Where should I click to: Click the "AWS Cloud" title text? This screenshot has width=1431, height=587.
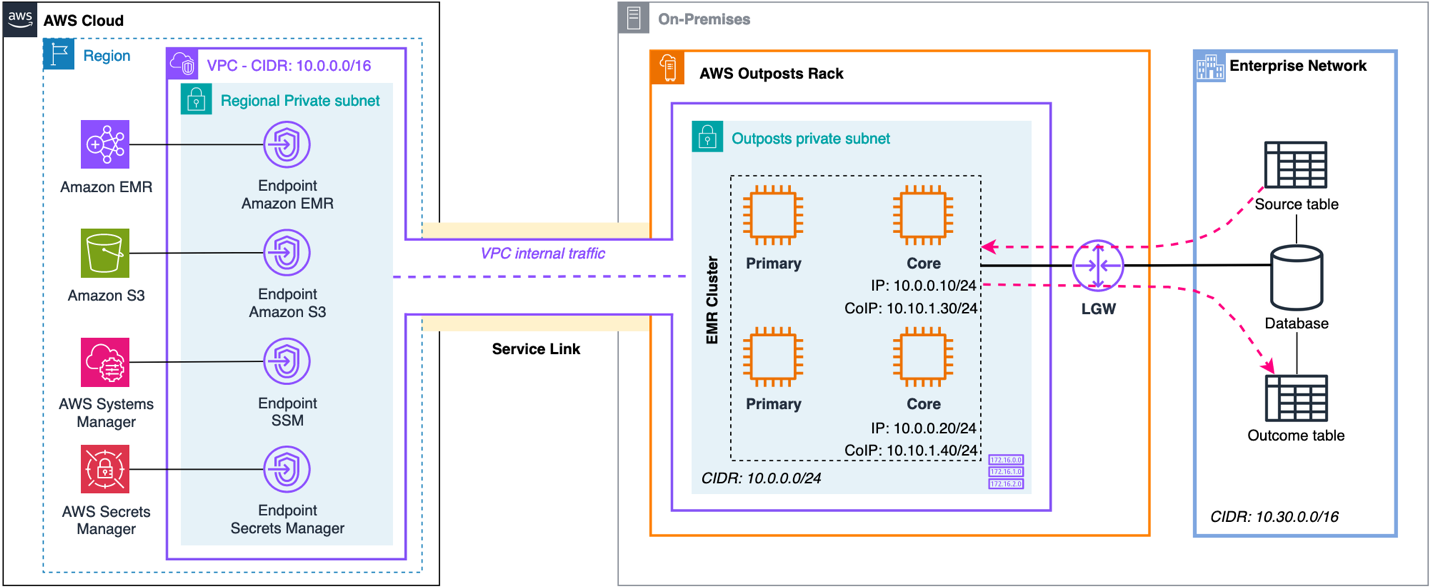(x=84, y=21)
